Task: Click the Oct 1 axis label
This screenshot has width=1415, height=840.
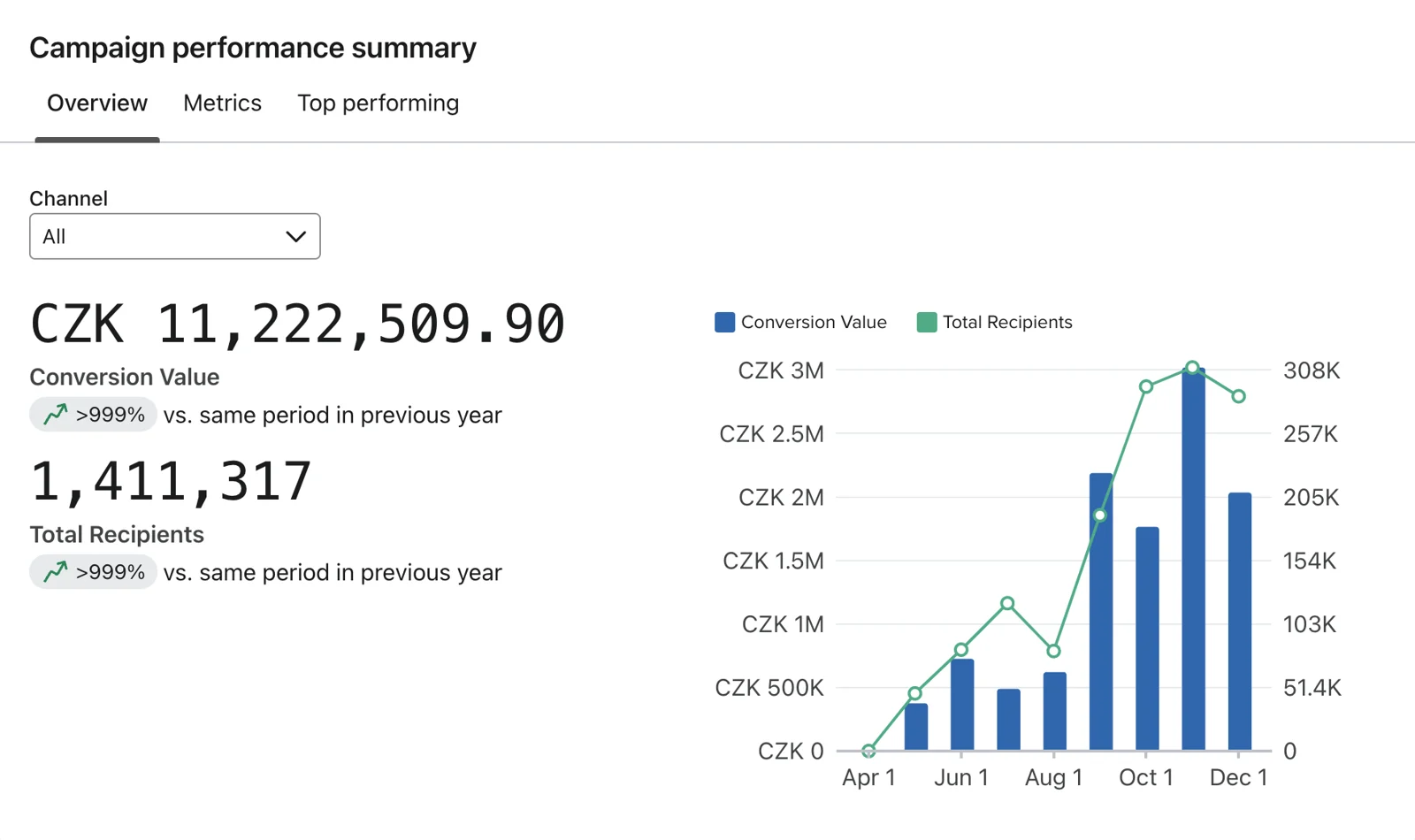Action: 1146,777
